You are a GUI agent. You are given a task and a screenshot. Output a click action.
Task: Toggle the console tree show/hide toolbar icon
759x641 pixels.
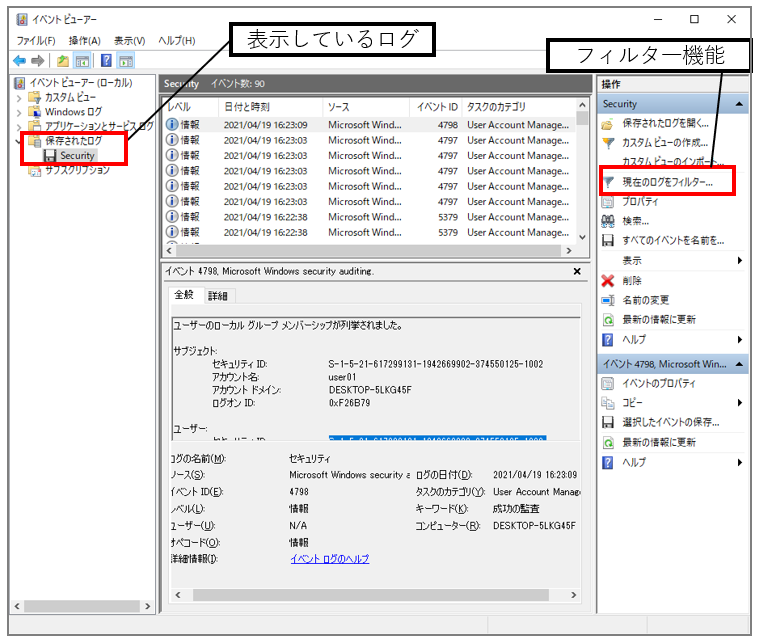tap(82, 61)
